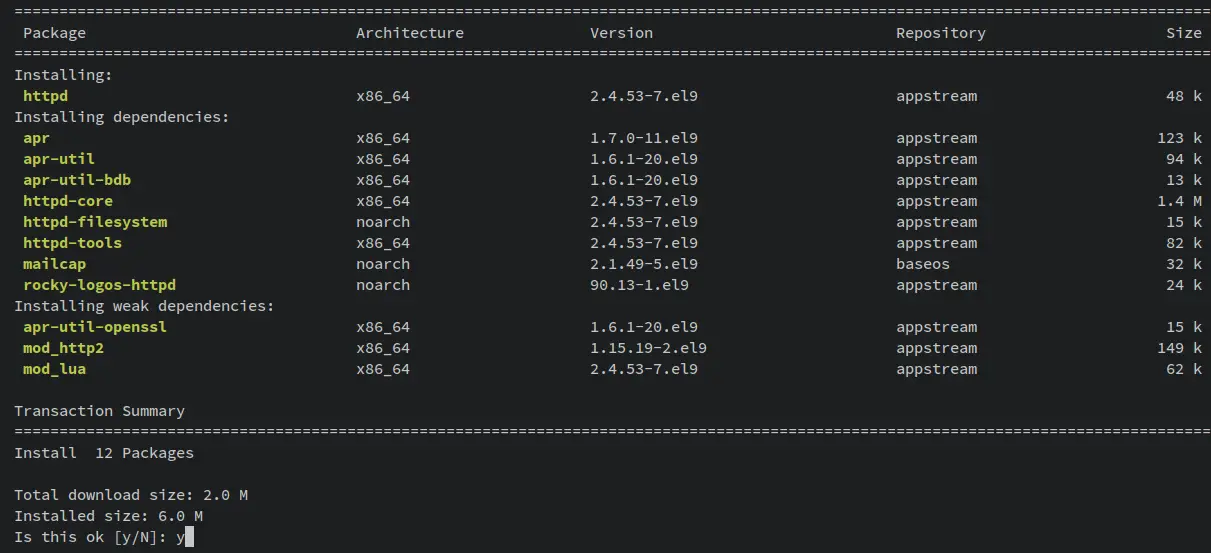Click the Repository column header
This screenshot has width=1211, height=553.
pyautogui.click(x=941, y=33)
